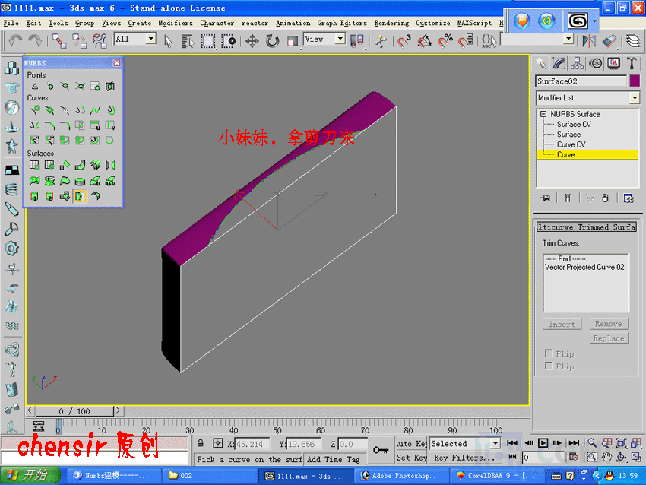Activate the Select and Rotate tool
This screenshot has height=485, width=646.
point(272,40)
